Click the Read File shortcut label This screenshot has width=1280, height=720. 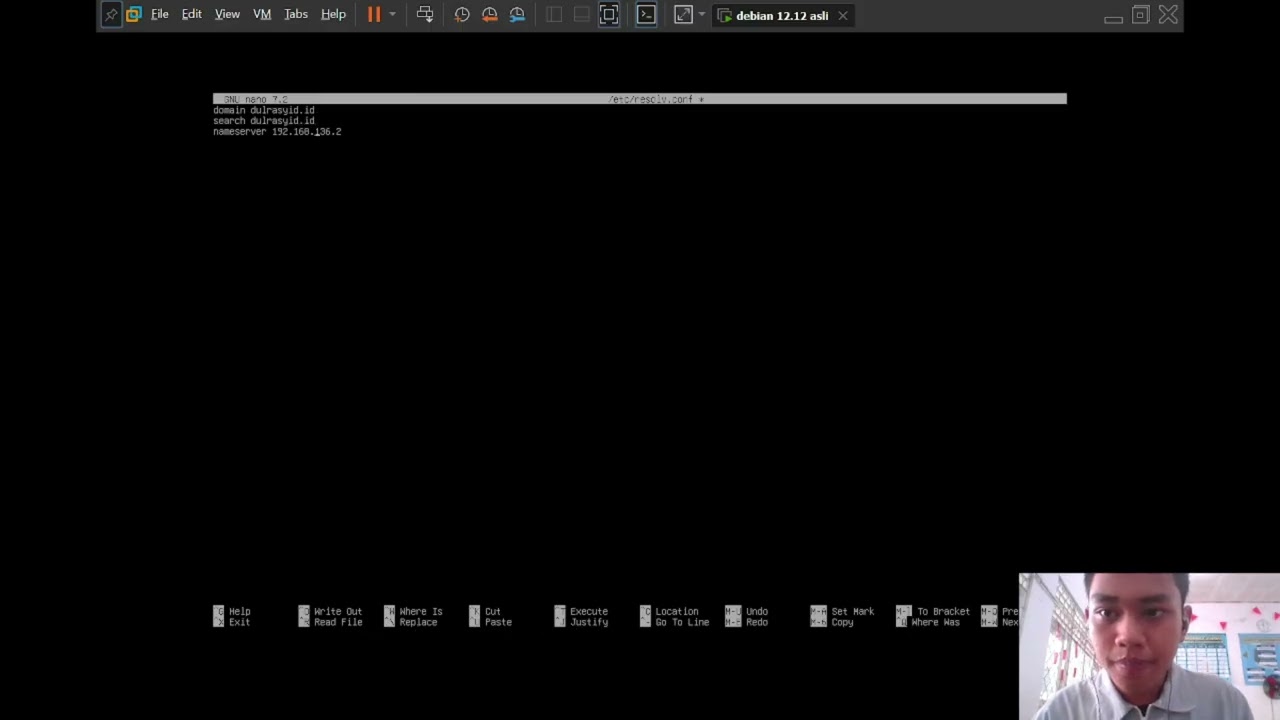click(338, 622)
